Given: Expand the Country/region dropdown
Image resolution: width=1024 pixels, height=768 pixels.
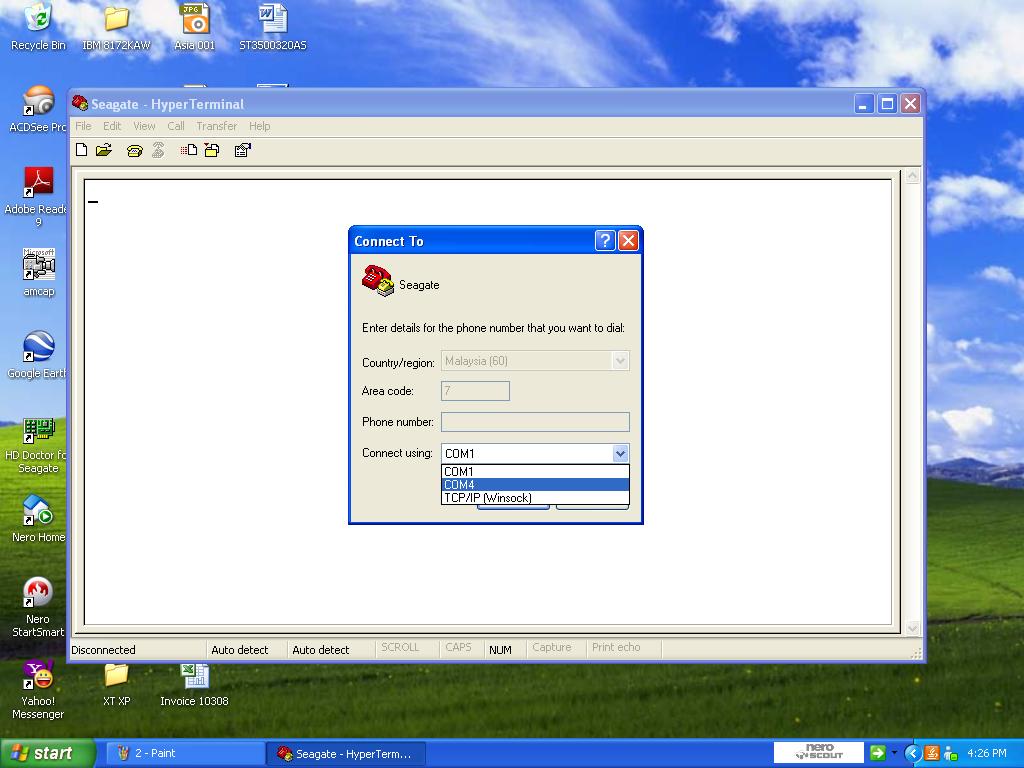Looking at the screenshot, I should (x=620, y=360).
